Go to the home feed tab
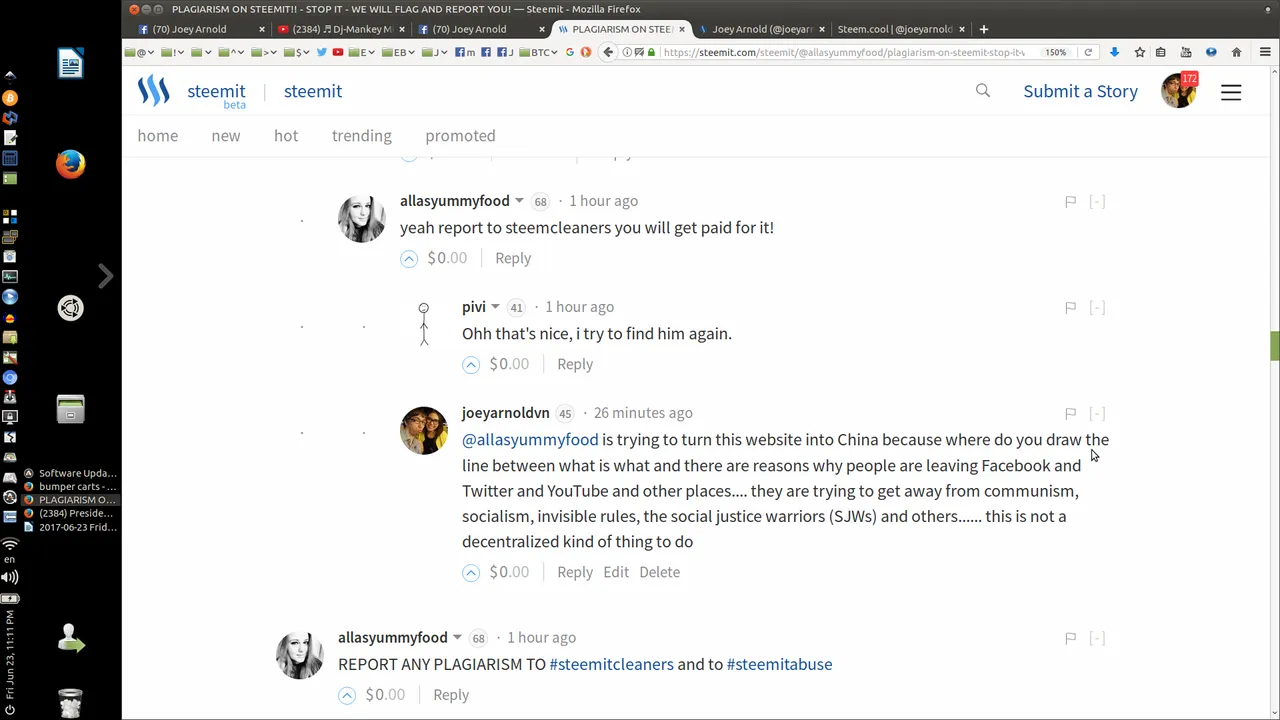Image resolution: width=1280 pixels, height=720 pixels. (158, 136)
